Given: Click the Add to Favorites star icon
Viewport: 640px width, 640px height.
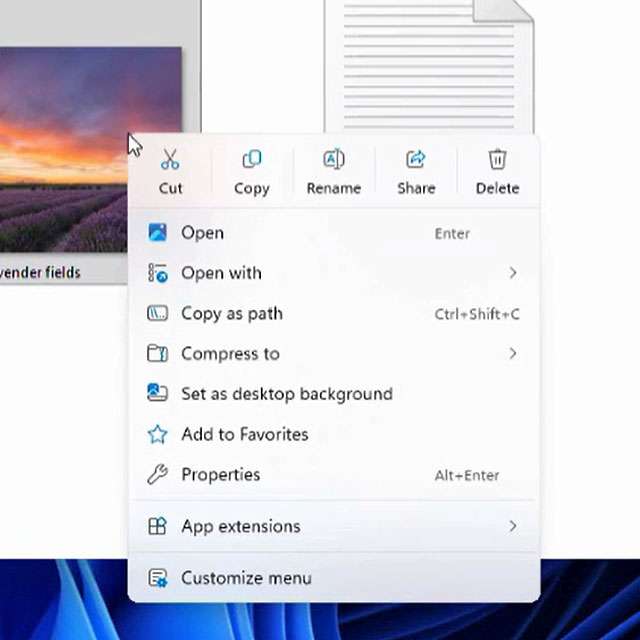Looking at the screenshot, I should (158, 434).
